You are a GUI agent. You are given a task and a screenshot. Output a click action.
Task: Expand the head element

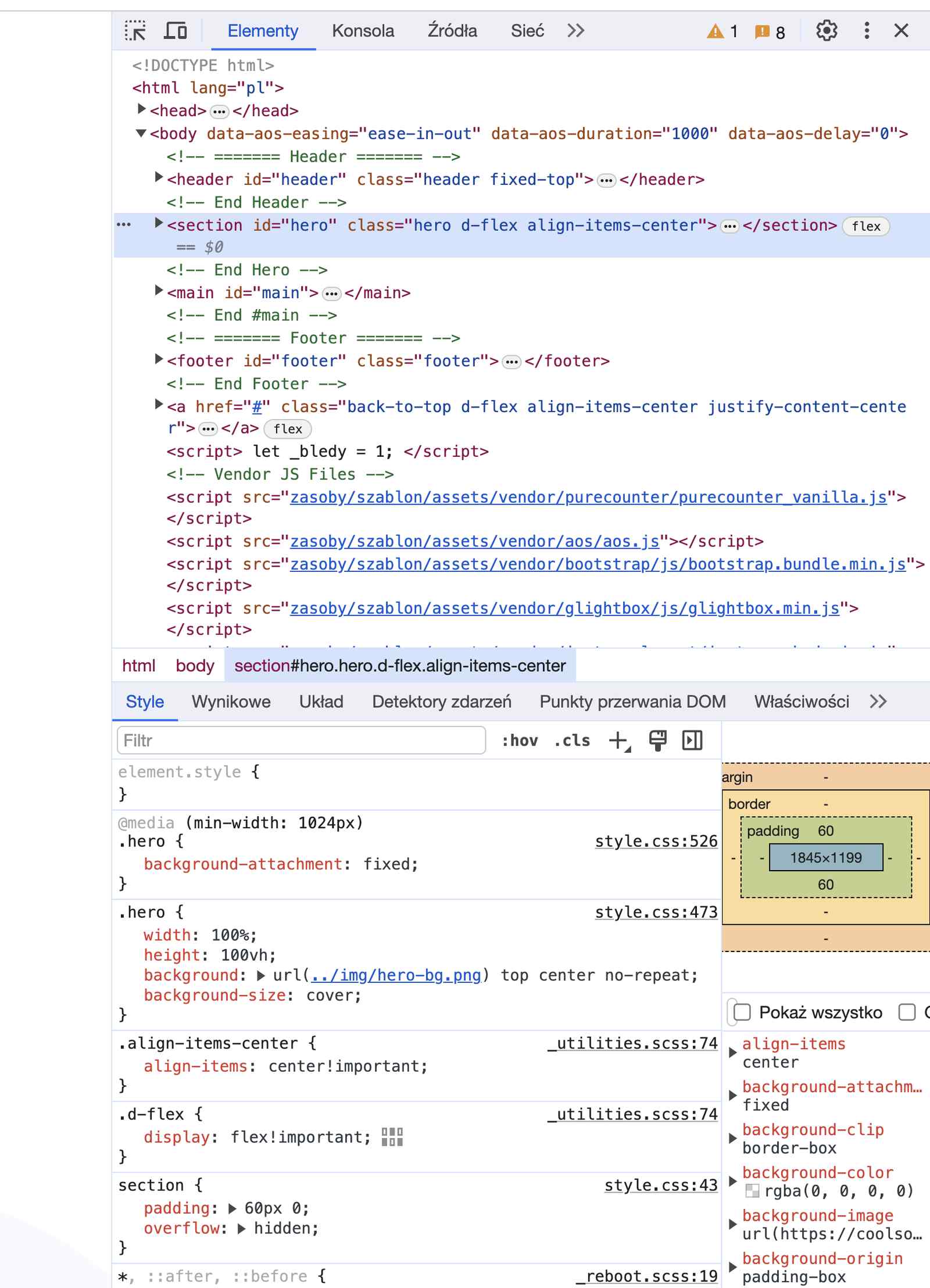tap(141, 109)
